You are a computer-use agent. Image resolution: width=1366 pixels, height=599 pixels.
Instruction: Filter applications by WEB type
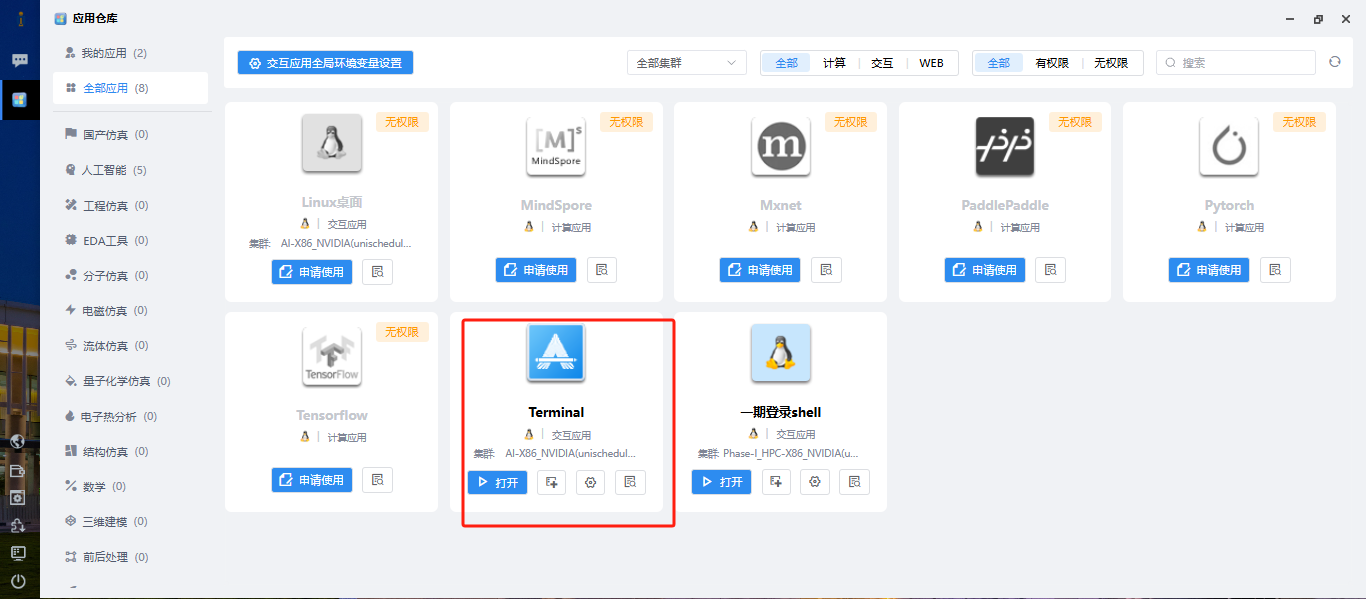pyautogui.click(x=931, y=63)
